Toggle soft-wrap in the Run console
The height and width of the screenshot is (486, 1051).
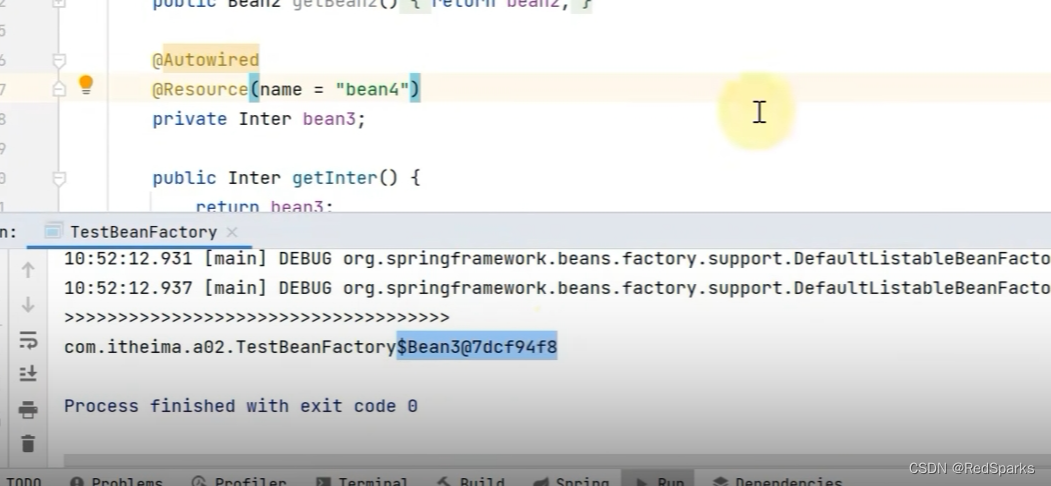27,340
